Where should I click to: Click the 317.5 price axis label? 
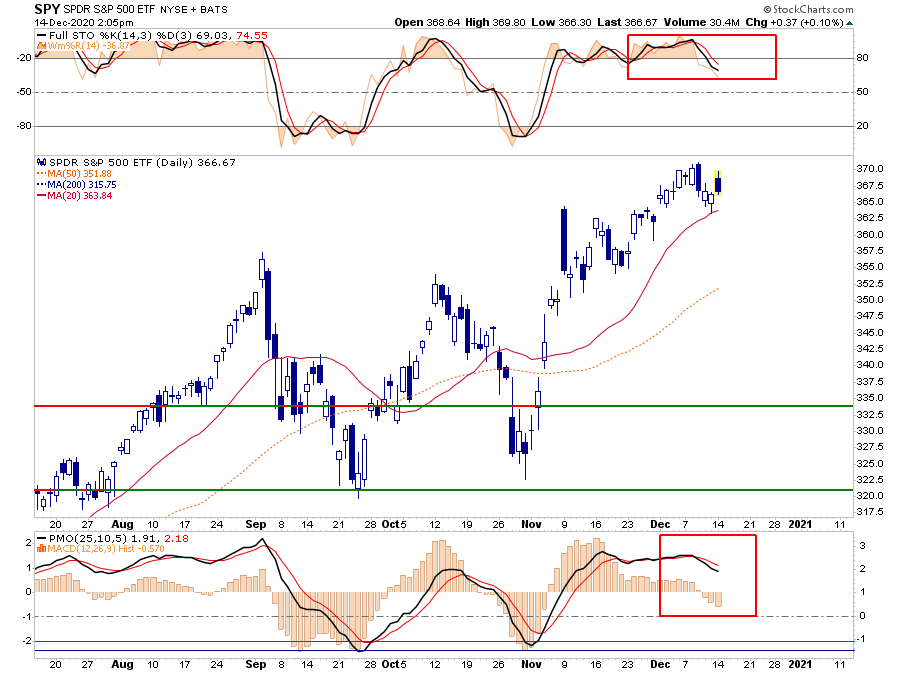tap(870, 512)
